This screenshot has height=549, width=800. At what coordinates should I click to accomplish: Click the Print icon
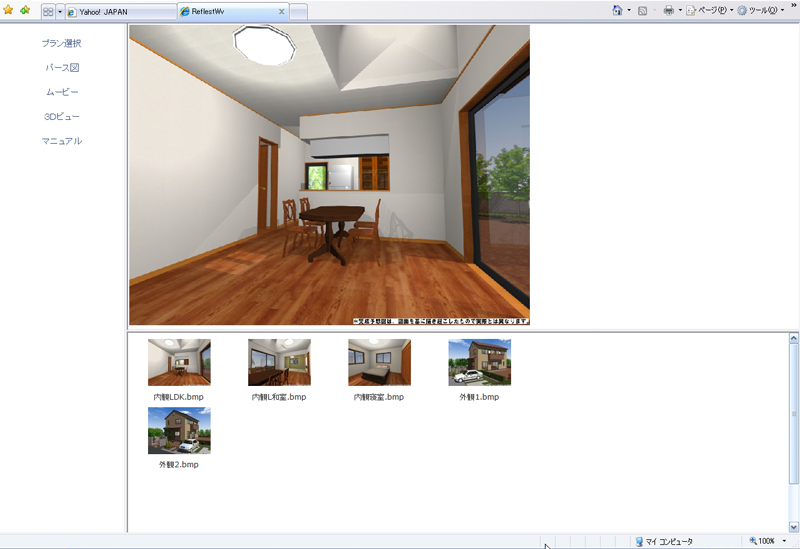click(x=668, y=10)
